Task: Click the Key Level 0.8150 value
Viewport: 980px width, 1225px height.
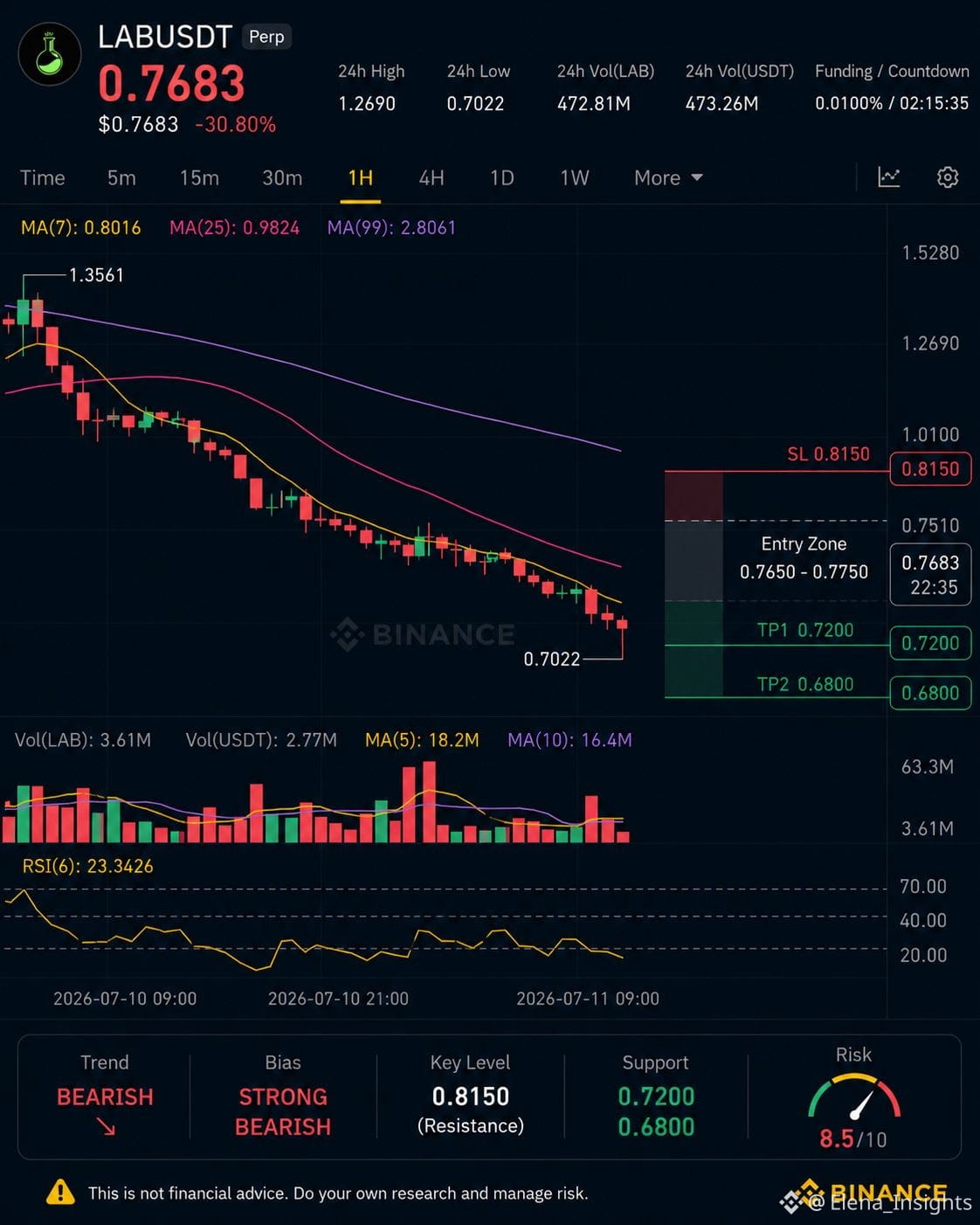Action: pos(471,1097)
